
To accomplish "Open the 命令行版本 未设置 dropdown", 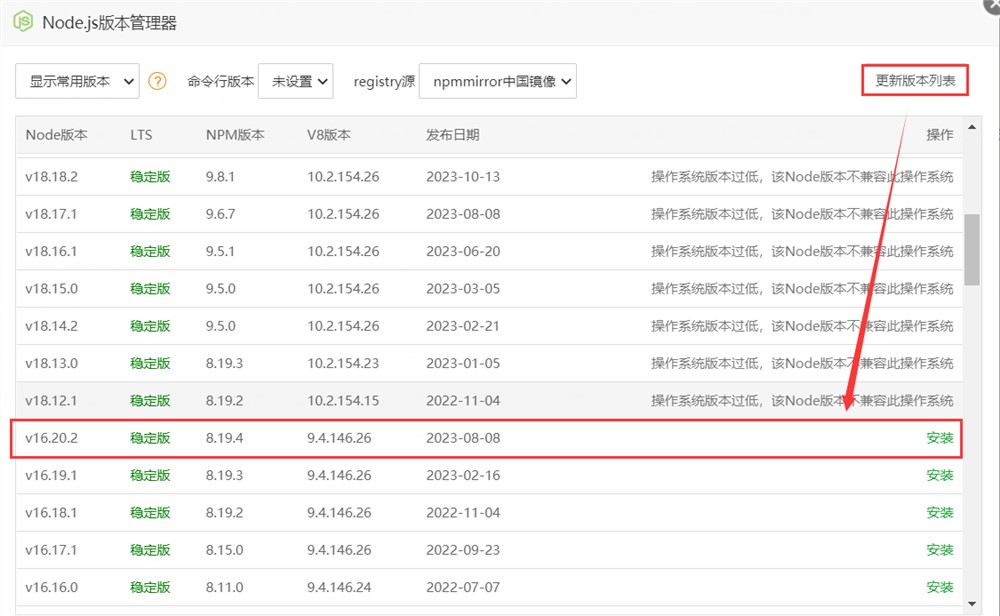I will click(295, 81).
